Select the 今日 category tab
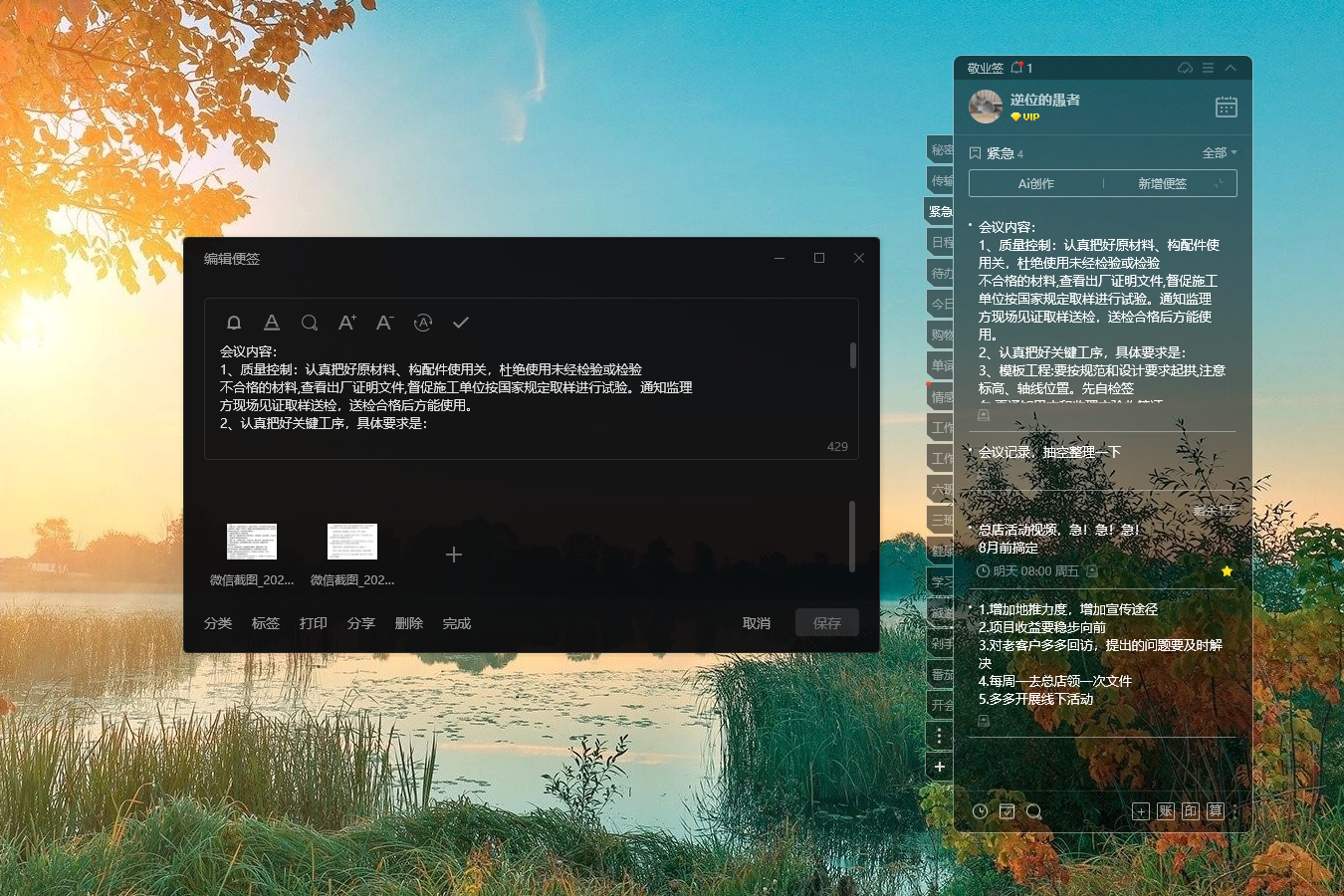 pos(941,304)
